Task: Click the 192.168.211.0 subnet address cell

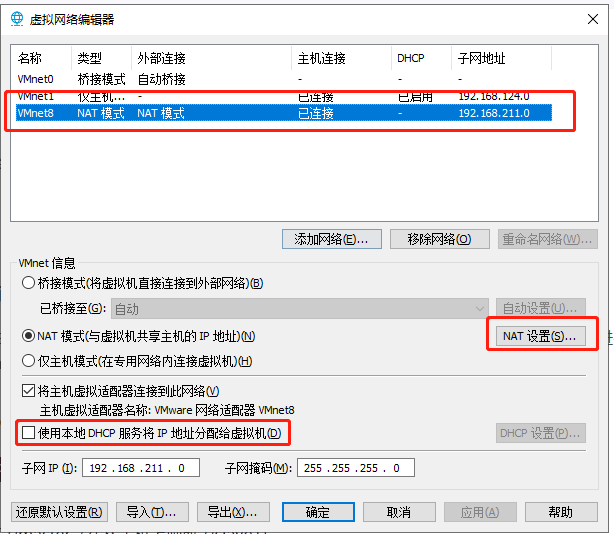Action: tap(494, 113)
